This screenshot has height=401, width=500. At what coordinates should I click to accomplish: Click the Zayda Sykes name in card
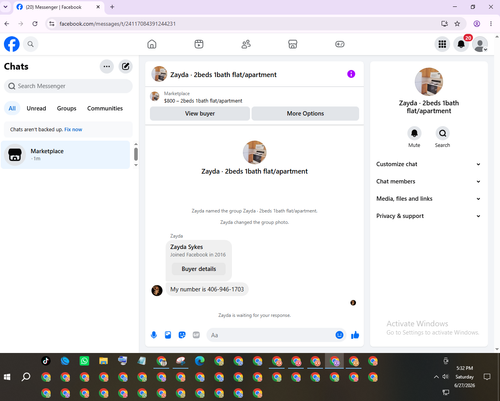pos(187,247)
